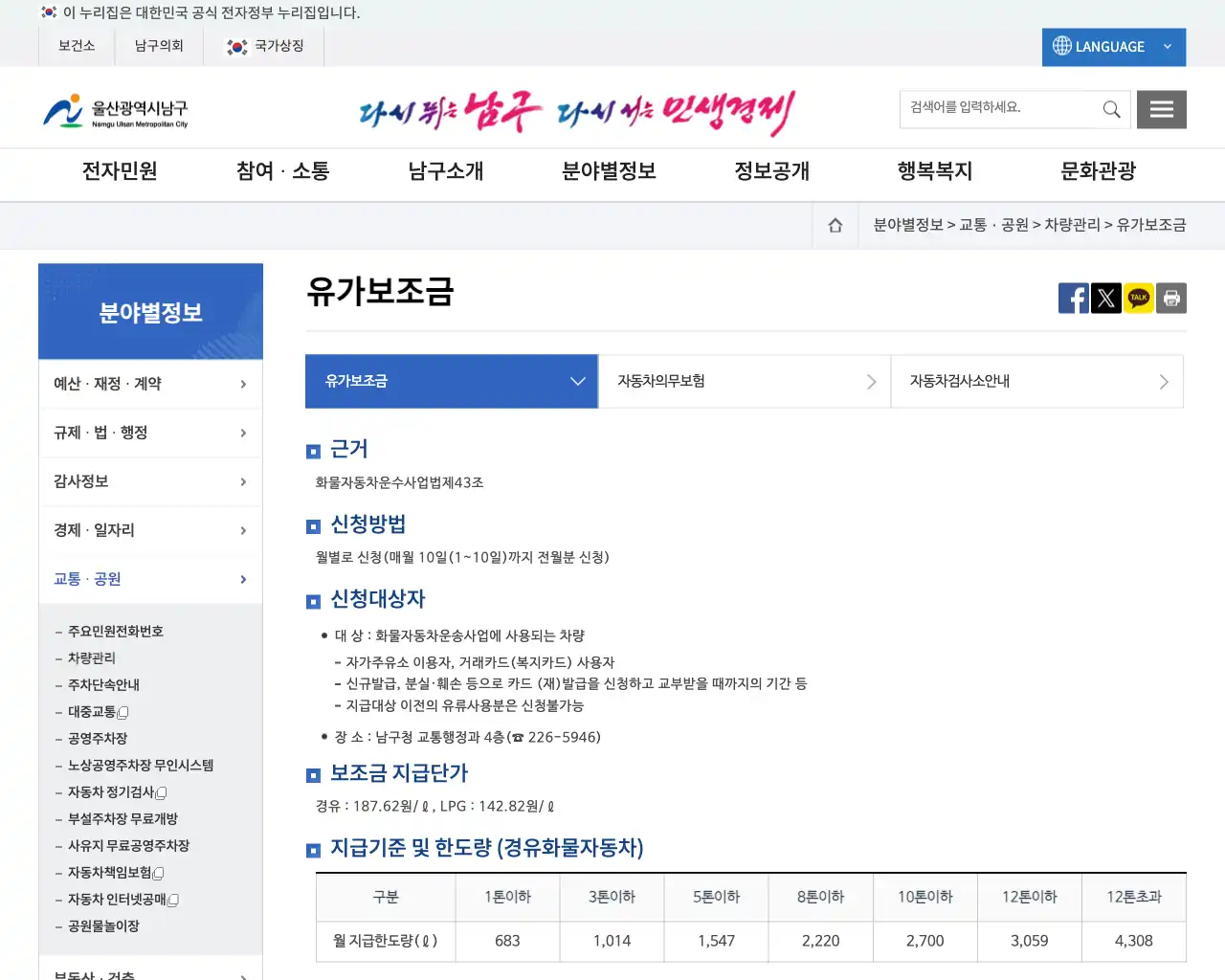Image resolution: width=1225 pixels, height=980 pixels.
Task: Expand 규제 · 법 · 행정 sidebar section
Action: (x=150, y=433)
